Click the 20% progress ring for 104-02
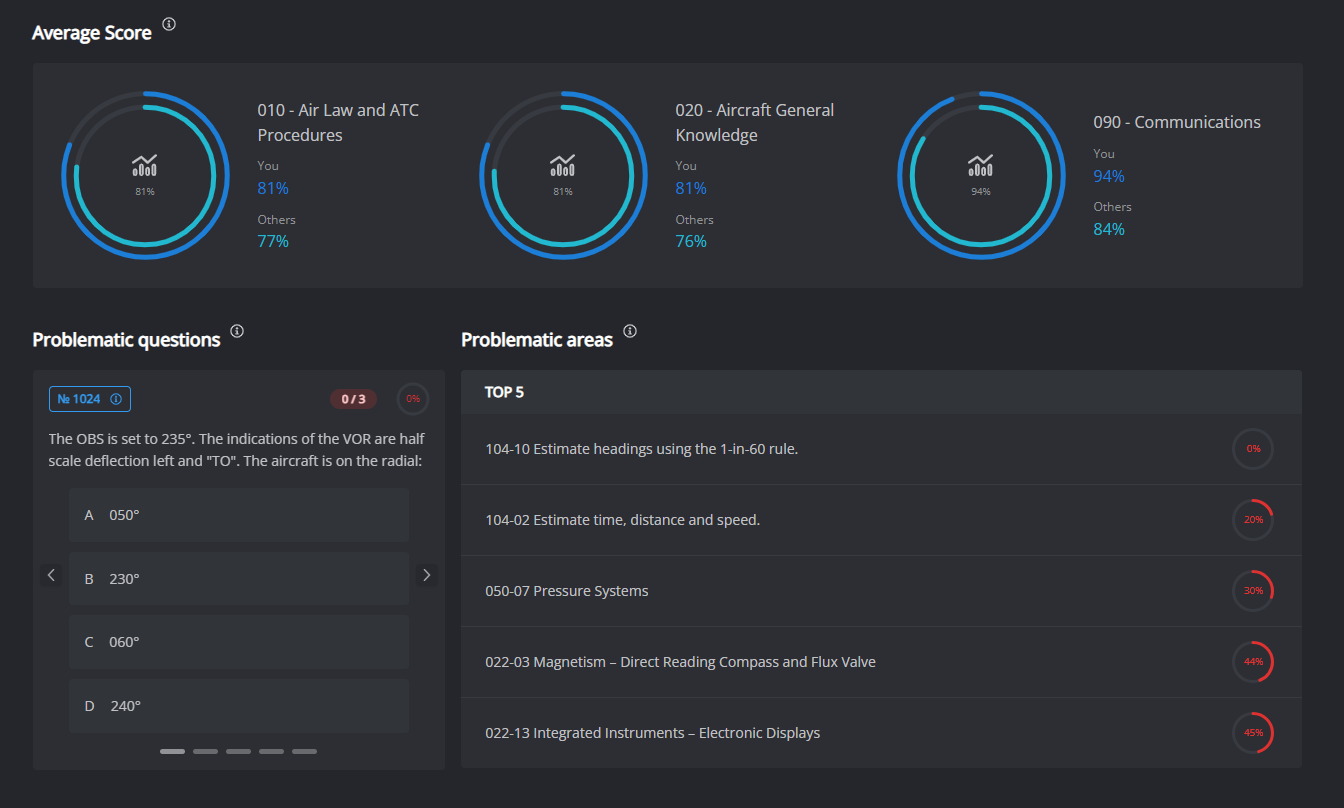 [x=1253, y=519]
